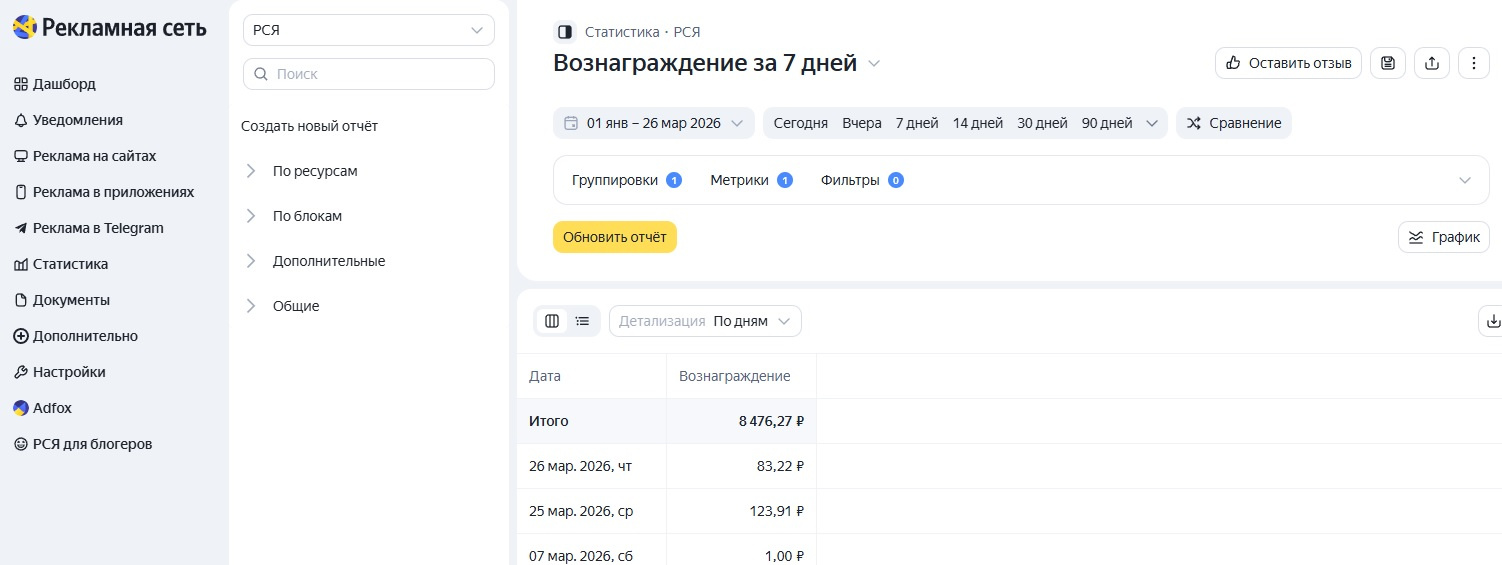Toggle the График chart display
The image size is (1502, 565).
(1443, 237)
